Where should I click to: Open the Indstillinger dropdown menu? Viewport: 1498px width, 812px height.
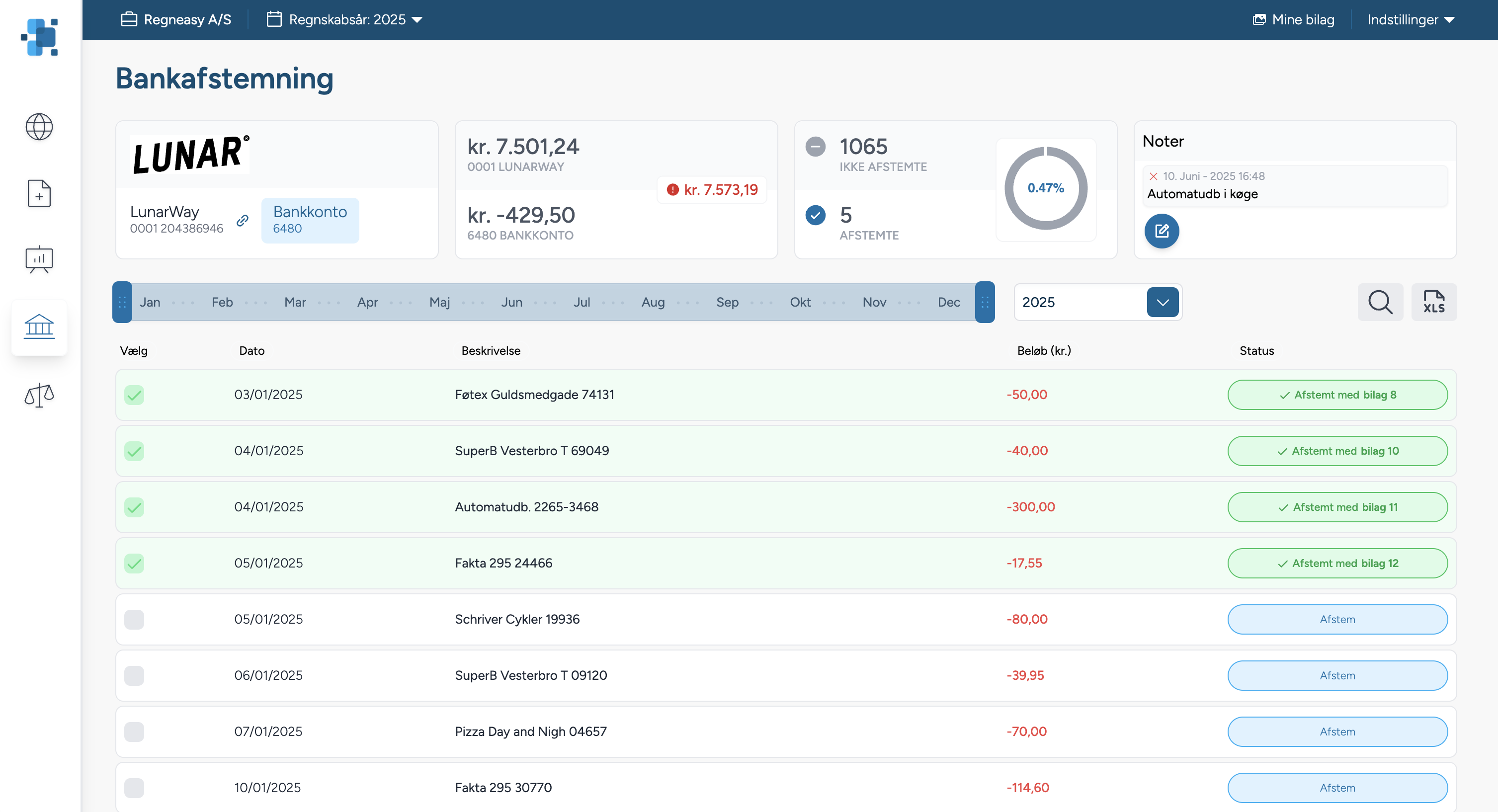pyautogui.click(x=1410, y=20)
